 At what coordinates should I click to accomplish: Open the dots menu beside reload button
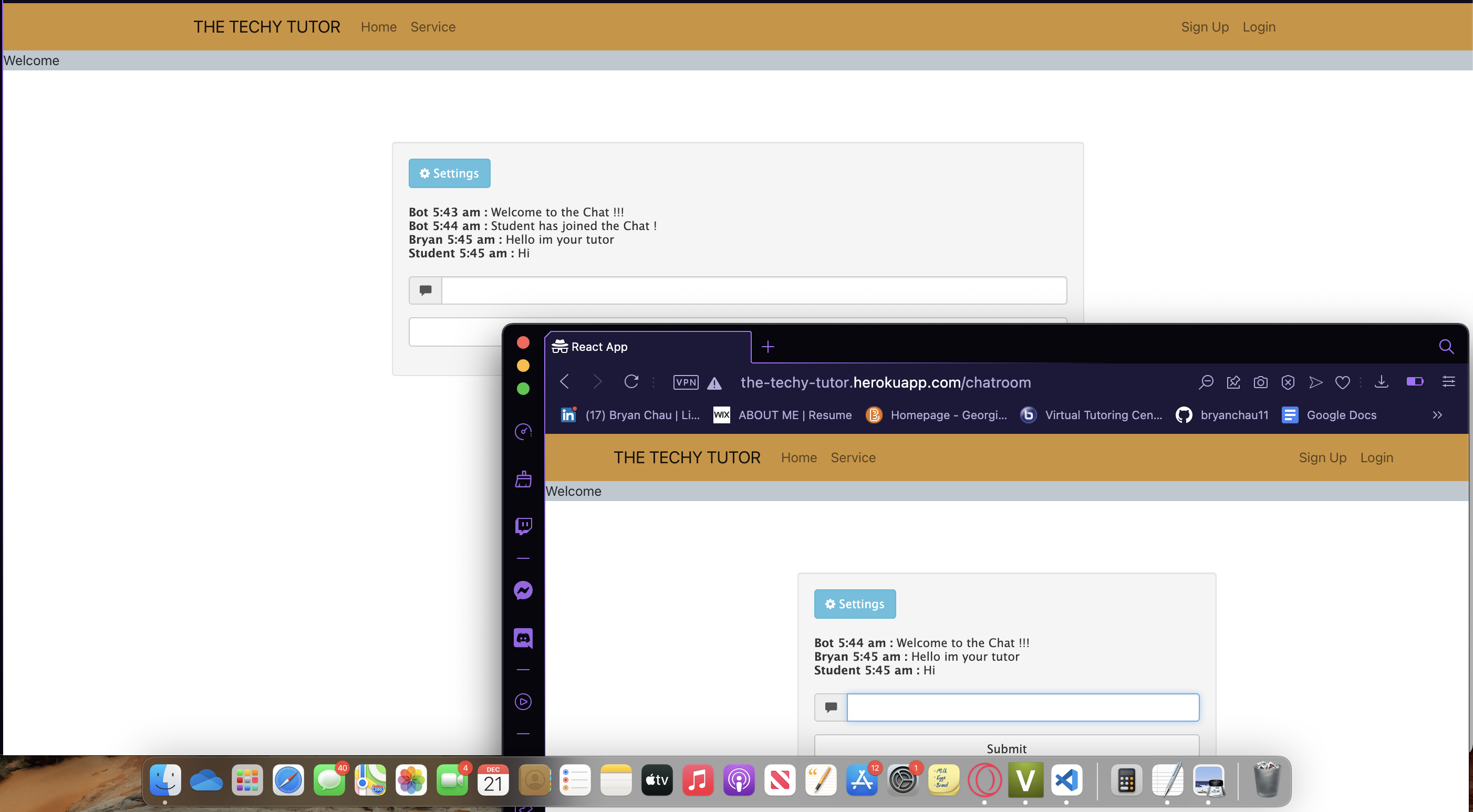point(652,382)
